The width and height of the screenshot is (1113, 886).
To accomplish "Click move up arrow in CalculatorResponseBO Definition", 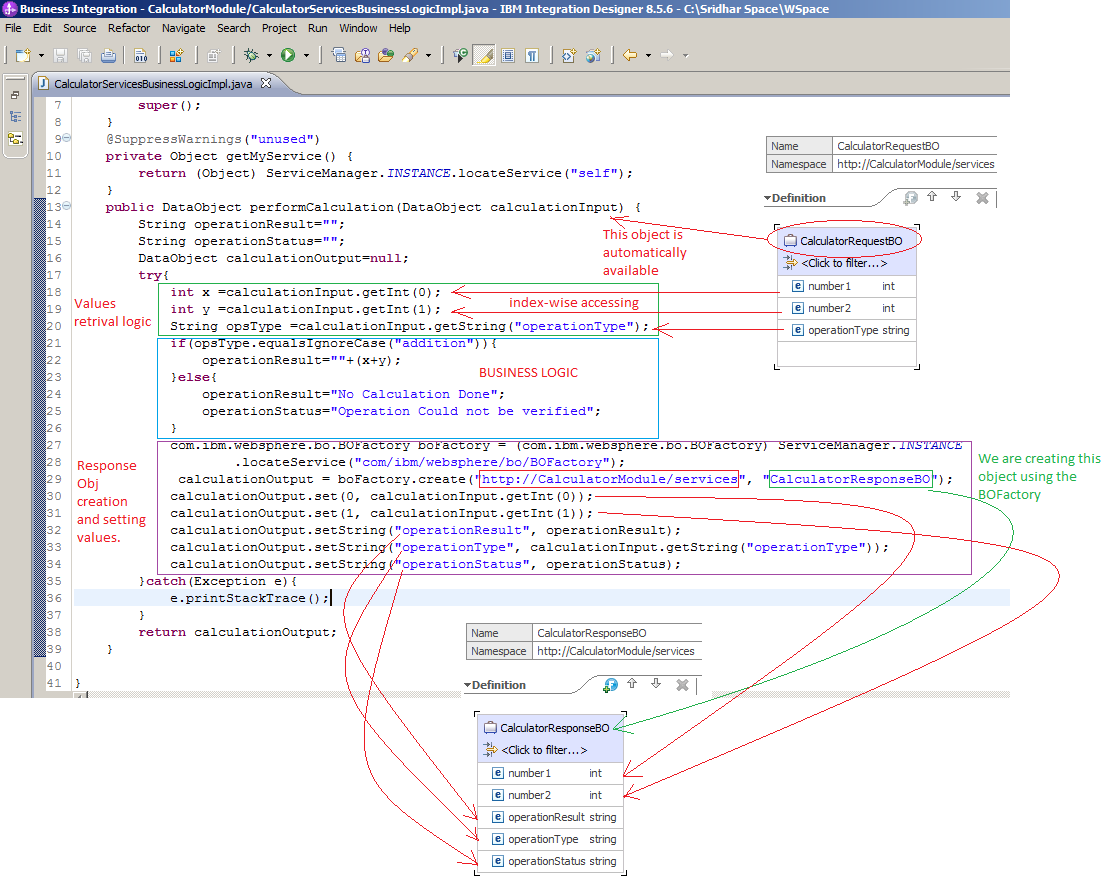I will [x=632, y=684].
